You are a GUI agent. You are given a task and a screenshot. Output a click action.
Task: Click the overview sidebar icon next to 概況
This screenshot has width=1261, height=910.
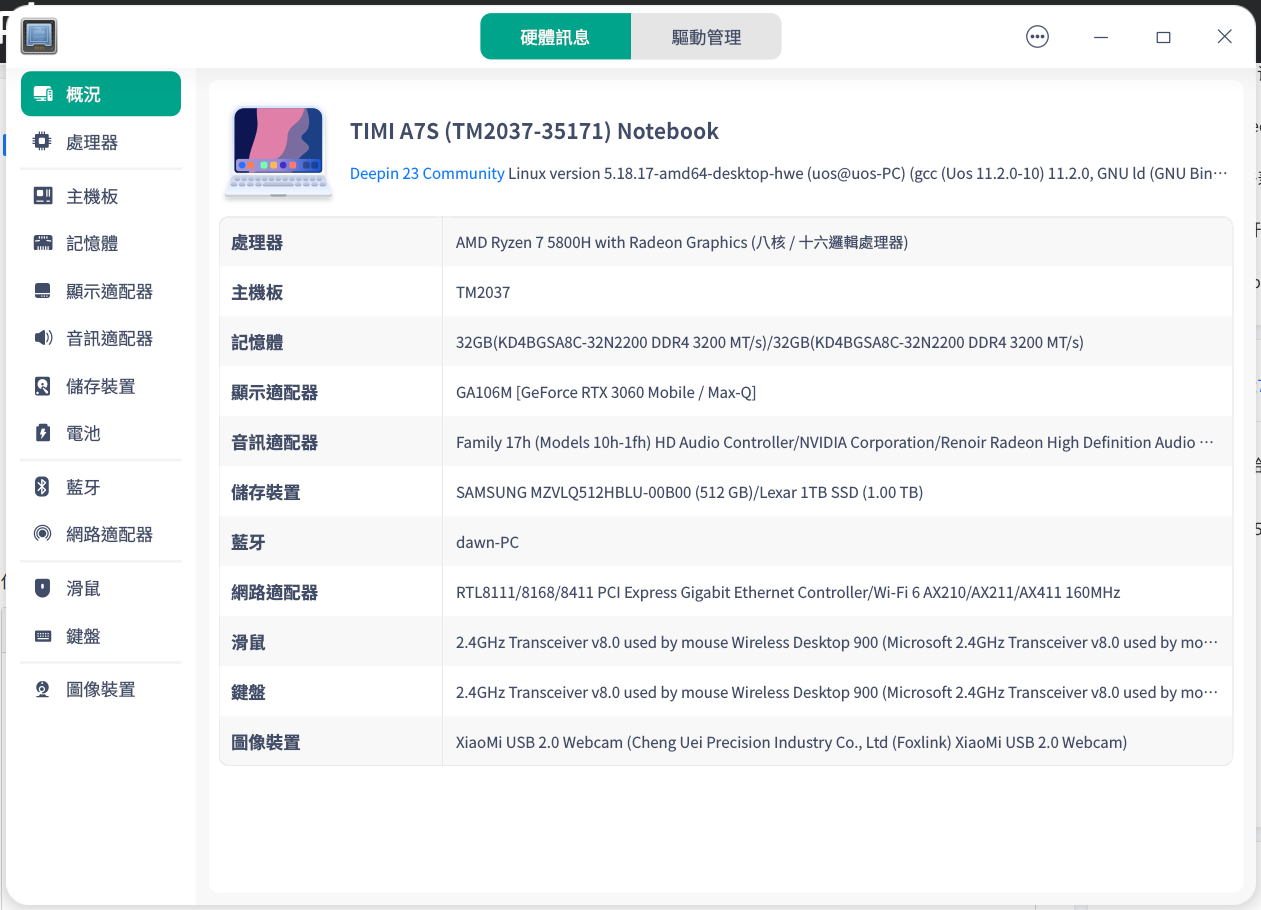42,94
